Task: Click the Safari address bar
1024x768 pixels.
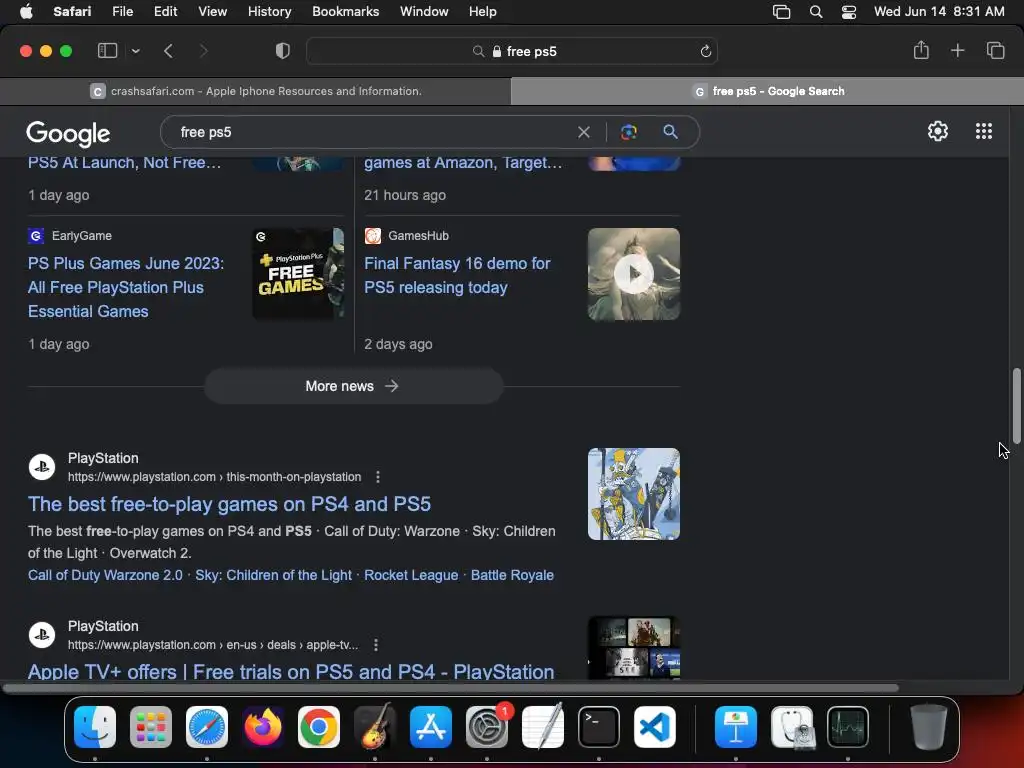Action: coord(512,51)
